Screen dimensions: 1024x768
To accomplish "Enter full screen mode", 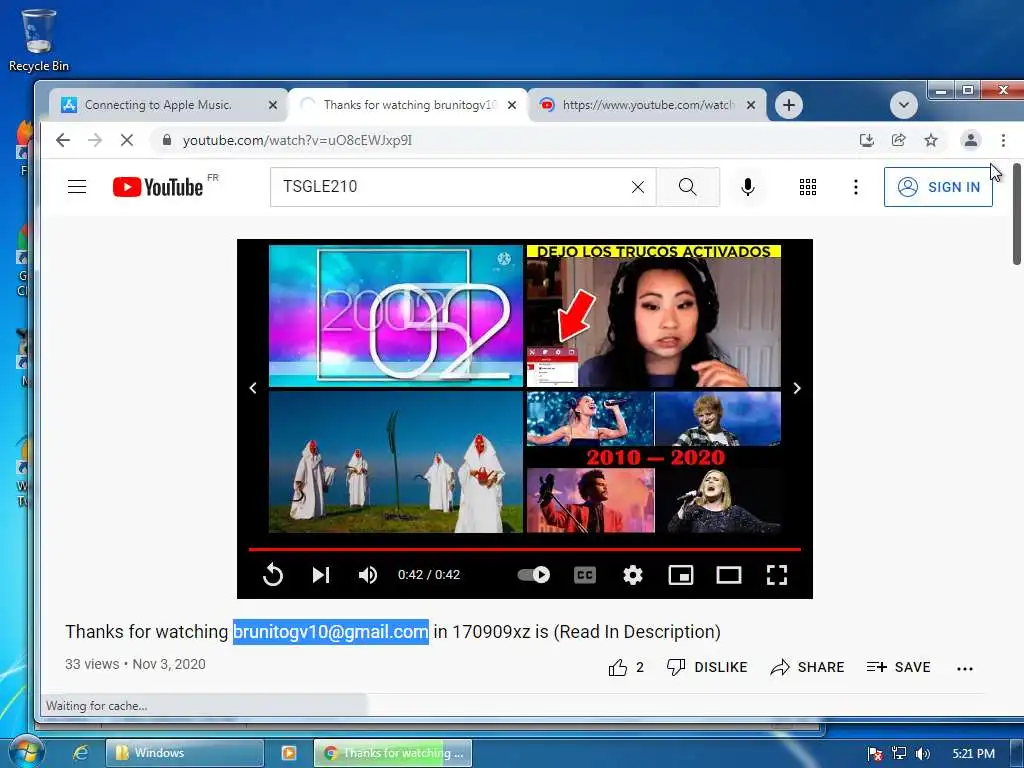I will coord(776,575).
